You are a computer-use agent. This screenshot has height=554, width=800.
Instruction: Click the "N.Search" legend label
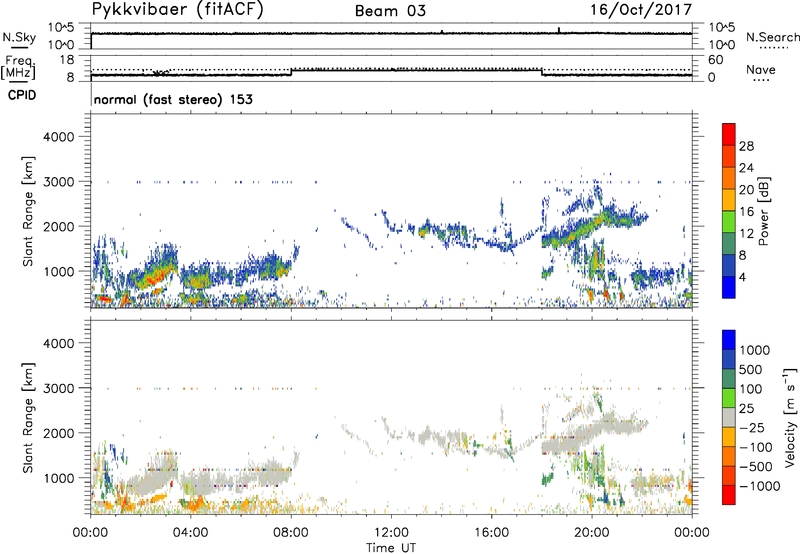[x=772, y=37]
